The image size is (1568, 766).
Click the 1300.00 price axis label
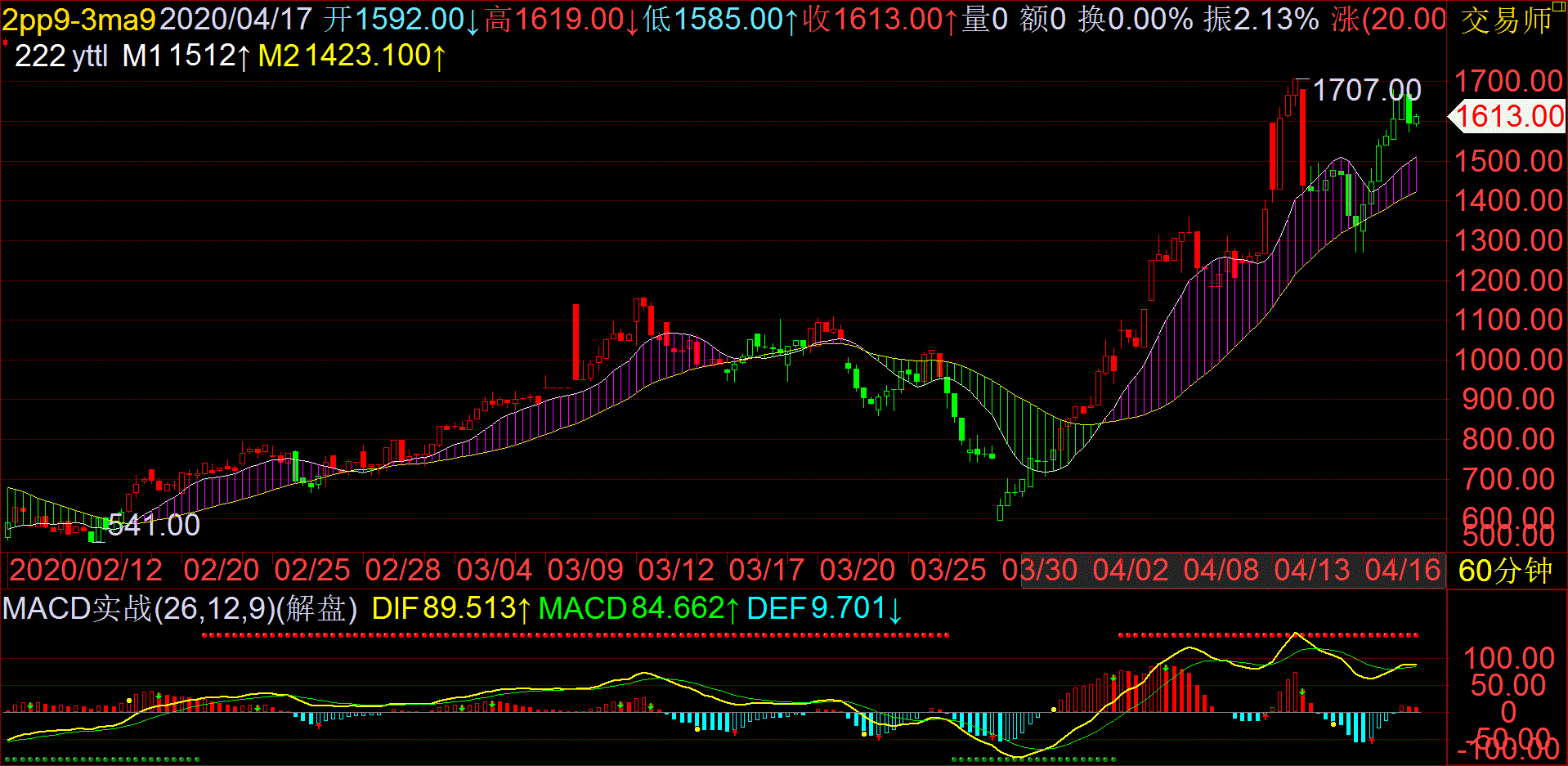pos(1508,240)
